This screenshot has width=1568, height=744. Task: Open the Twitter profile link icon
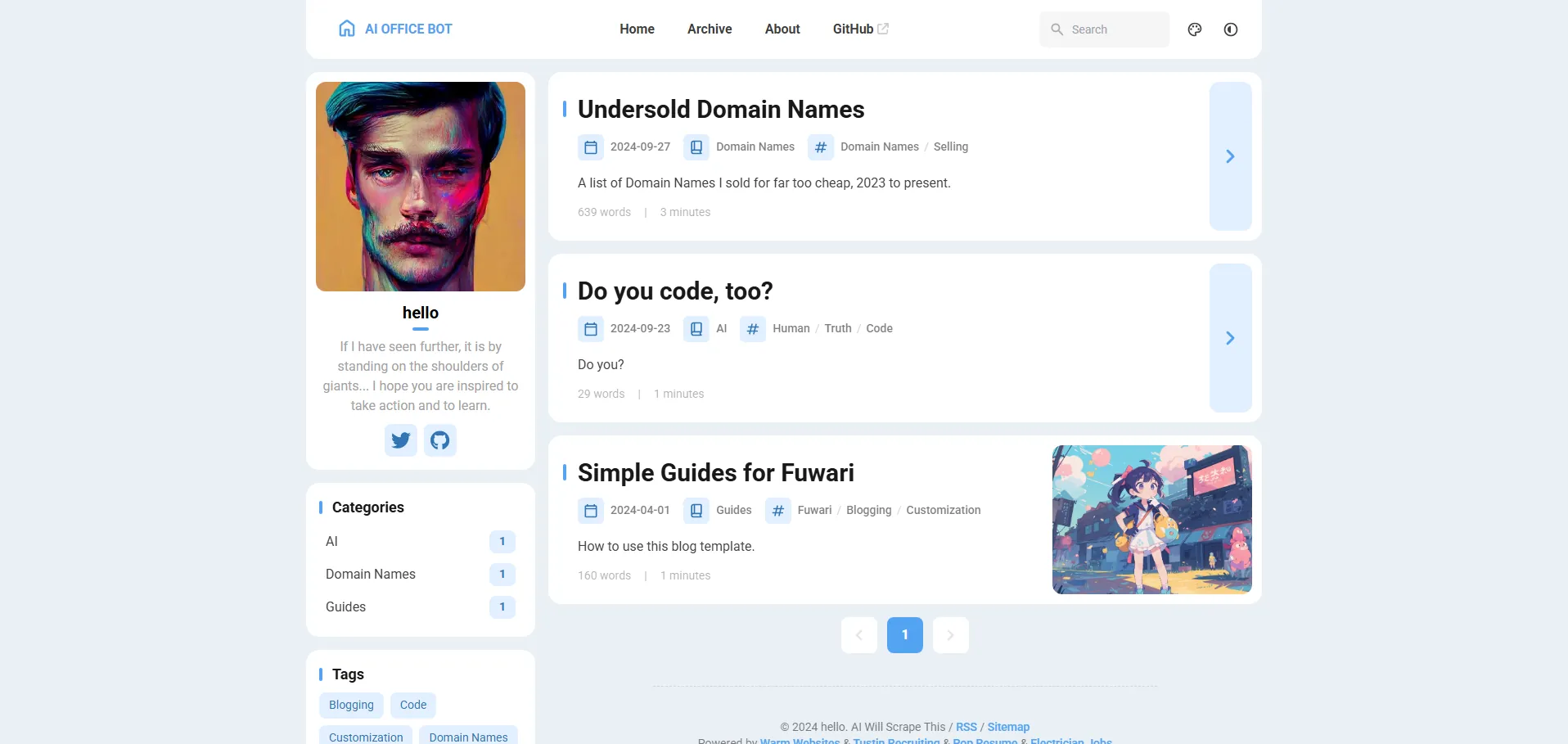point(401,440)
